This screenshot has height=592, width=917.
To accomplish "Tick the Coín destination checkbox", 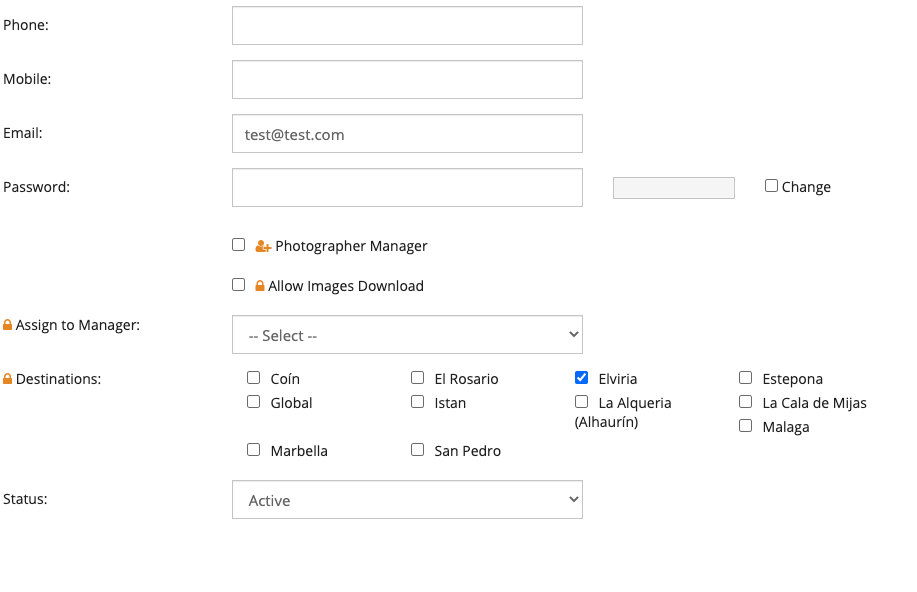I will (253, 377).
